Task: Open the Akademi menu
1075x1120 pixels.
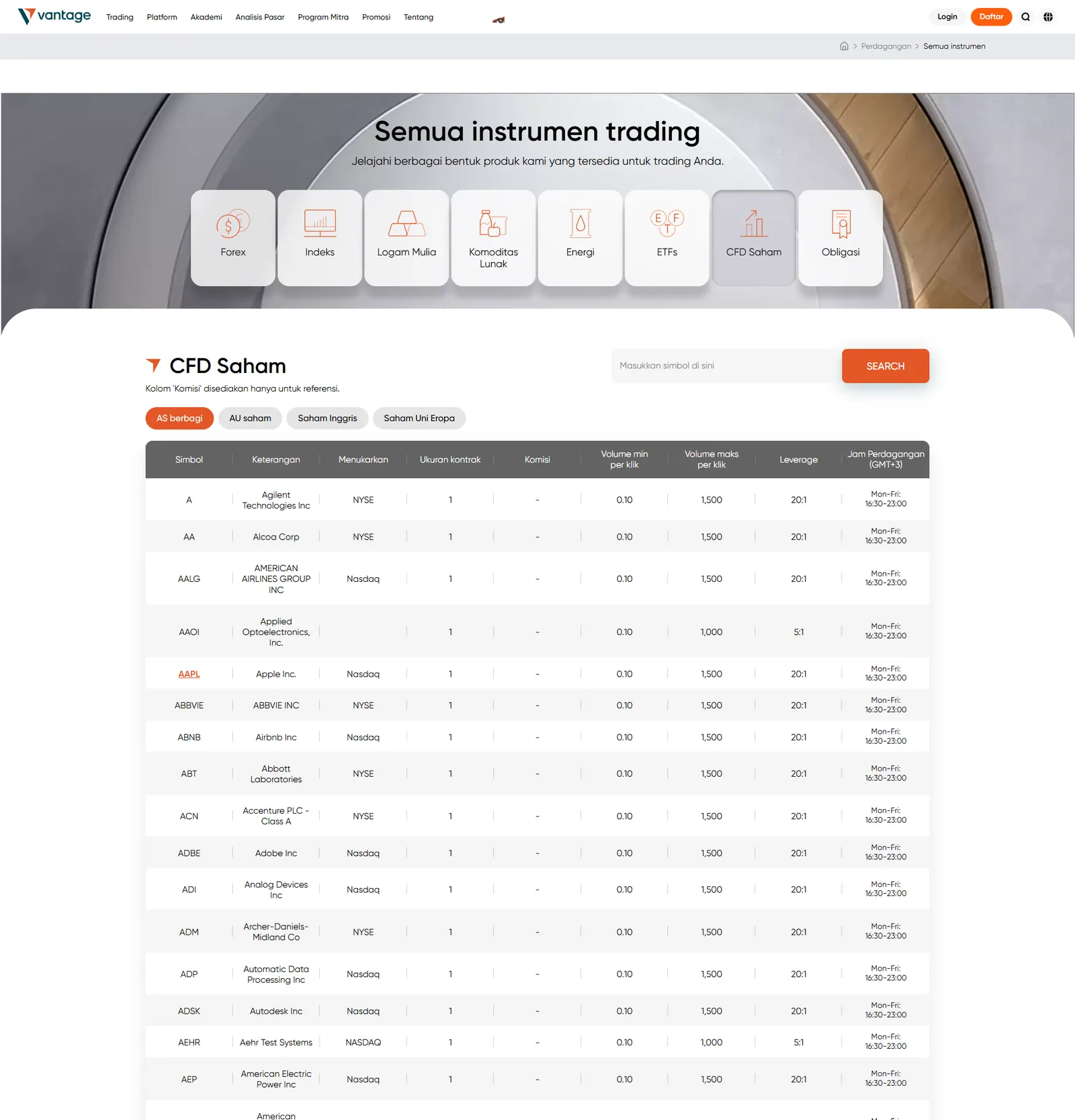Action: (206, 17)
